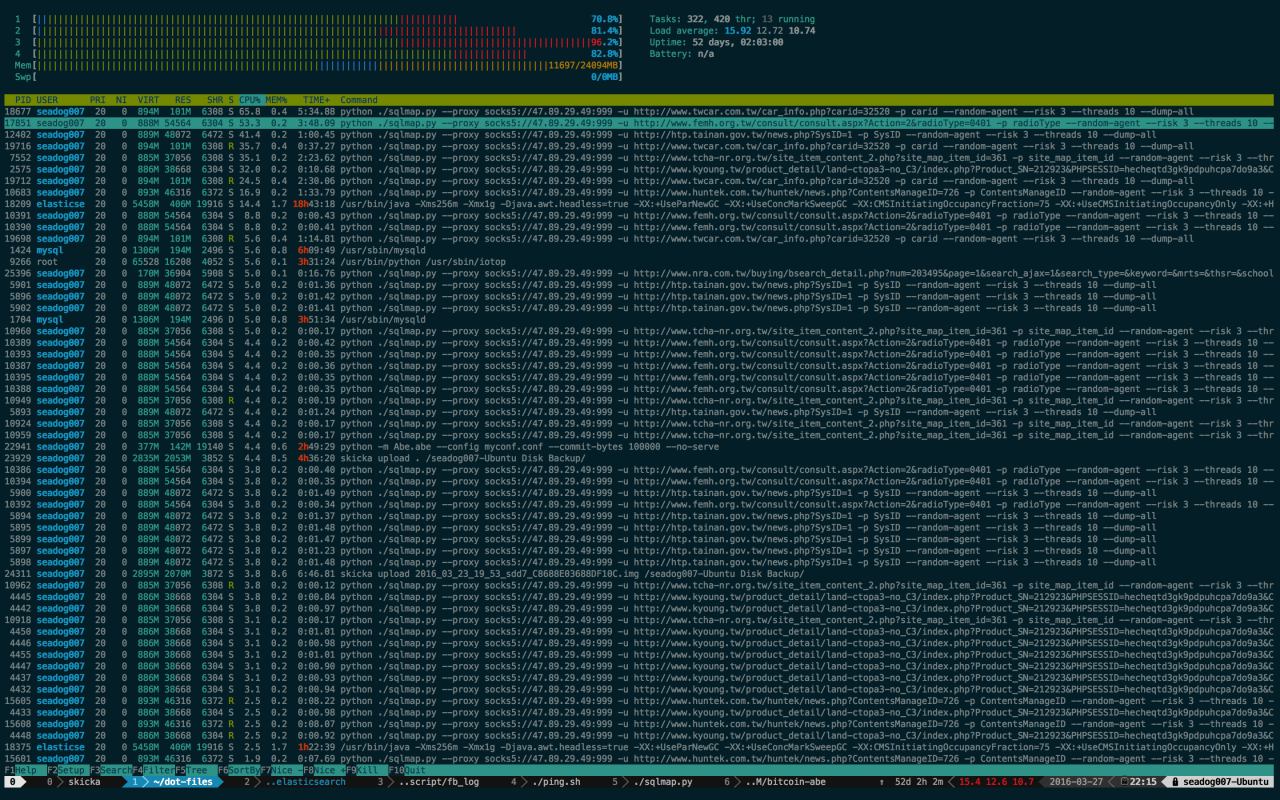The width and height of the screenshot is (1280, 800).
Task: Activate F3 Search in htop footer
Action: coord(109,770)
